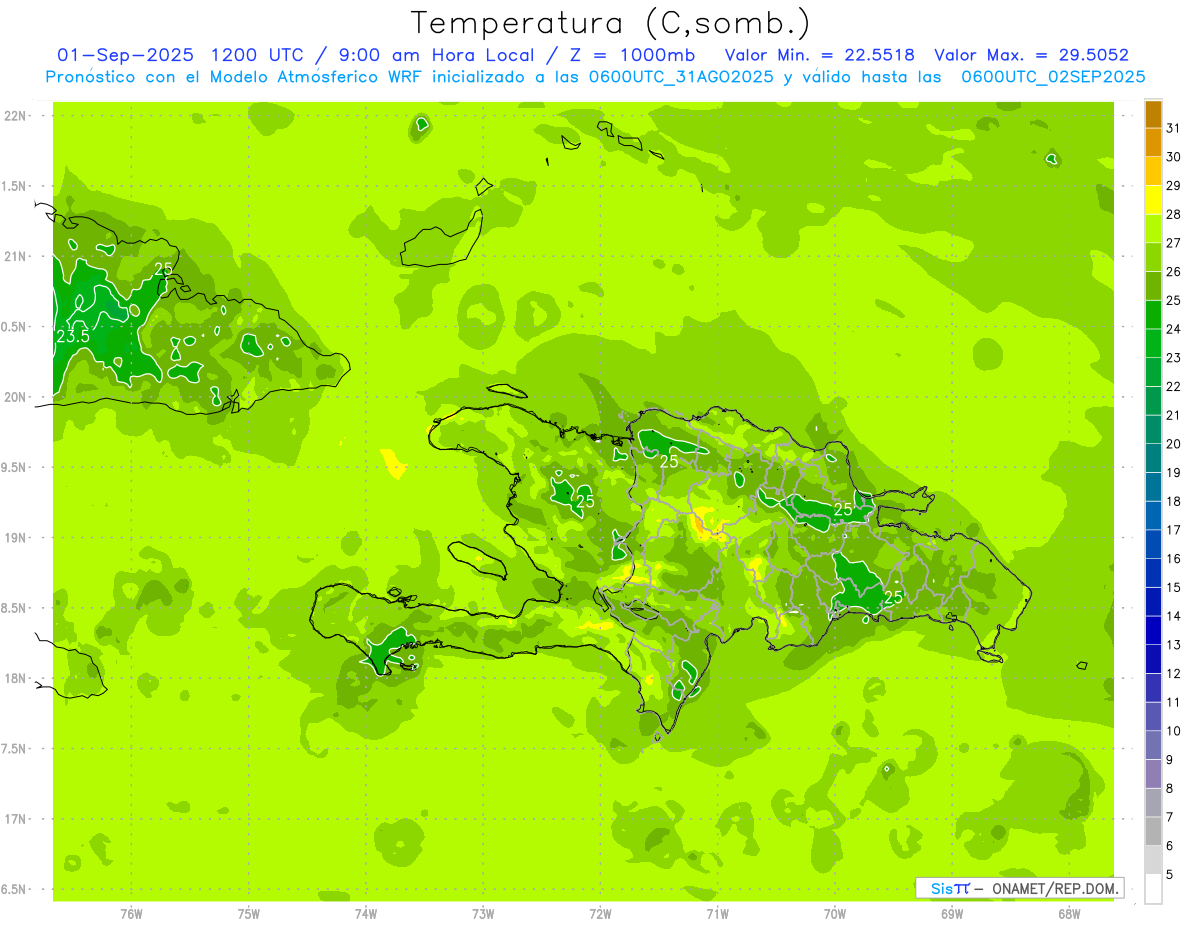
Task: Click colorbar swatch between 21 and 22
Action: pos(1153,401)
